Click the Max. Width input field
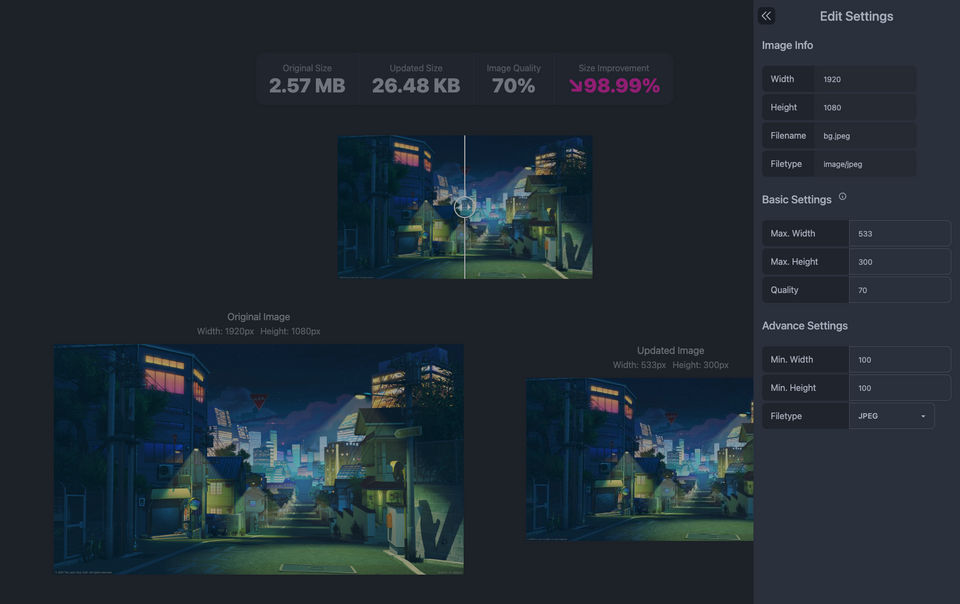The width and height of the screenshot is (960, 604). 900,234
